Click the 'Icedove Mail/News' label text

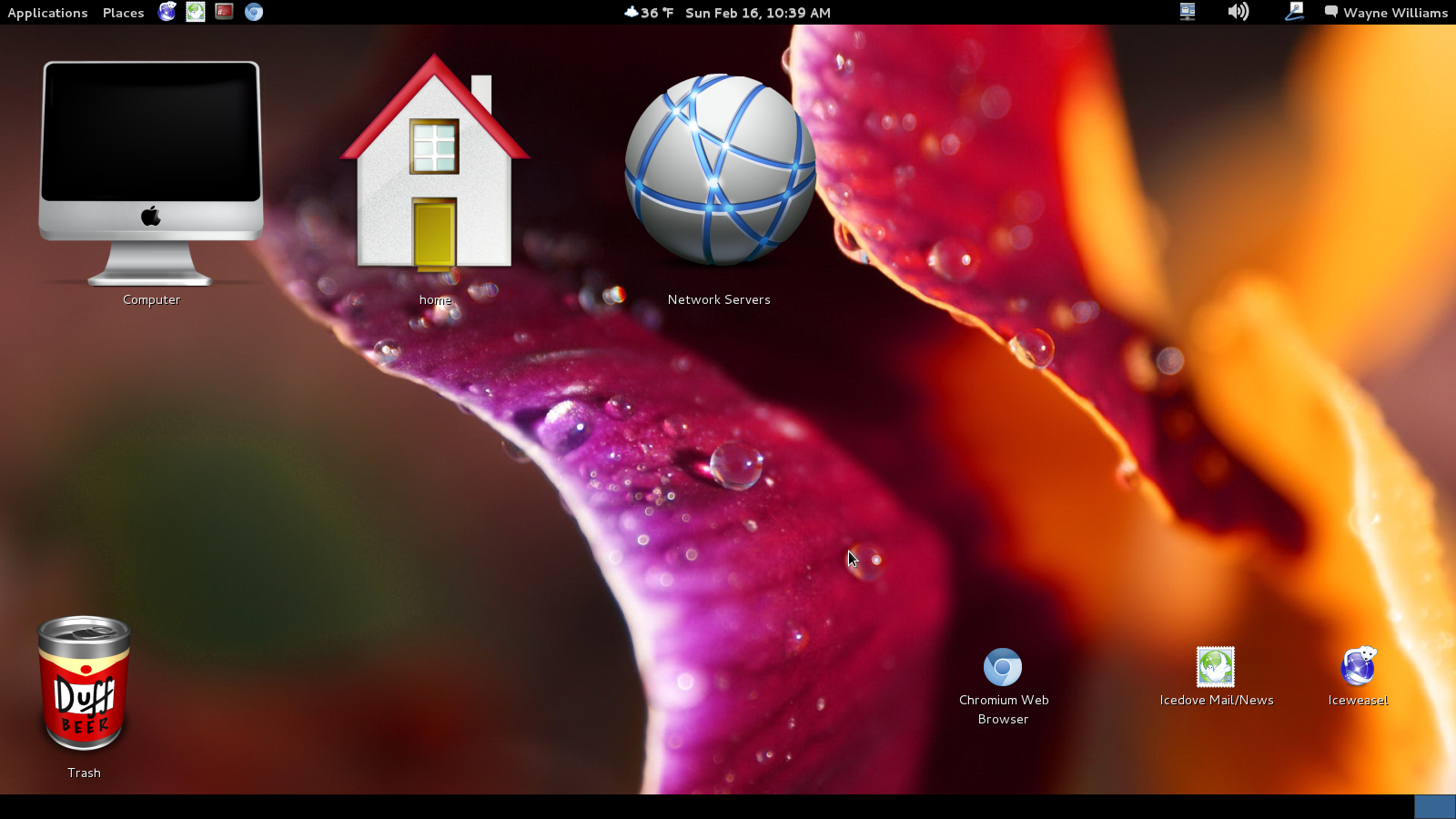pyautogui.click(x=1217, y=700)
